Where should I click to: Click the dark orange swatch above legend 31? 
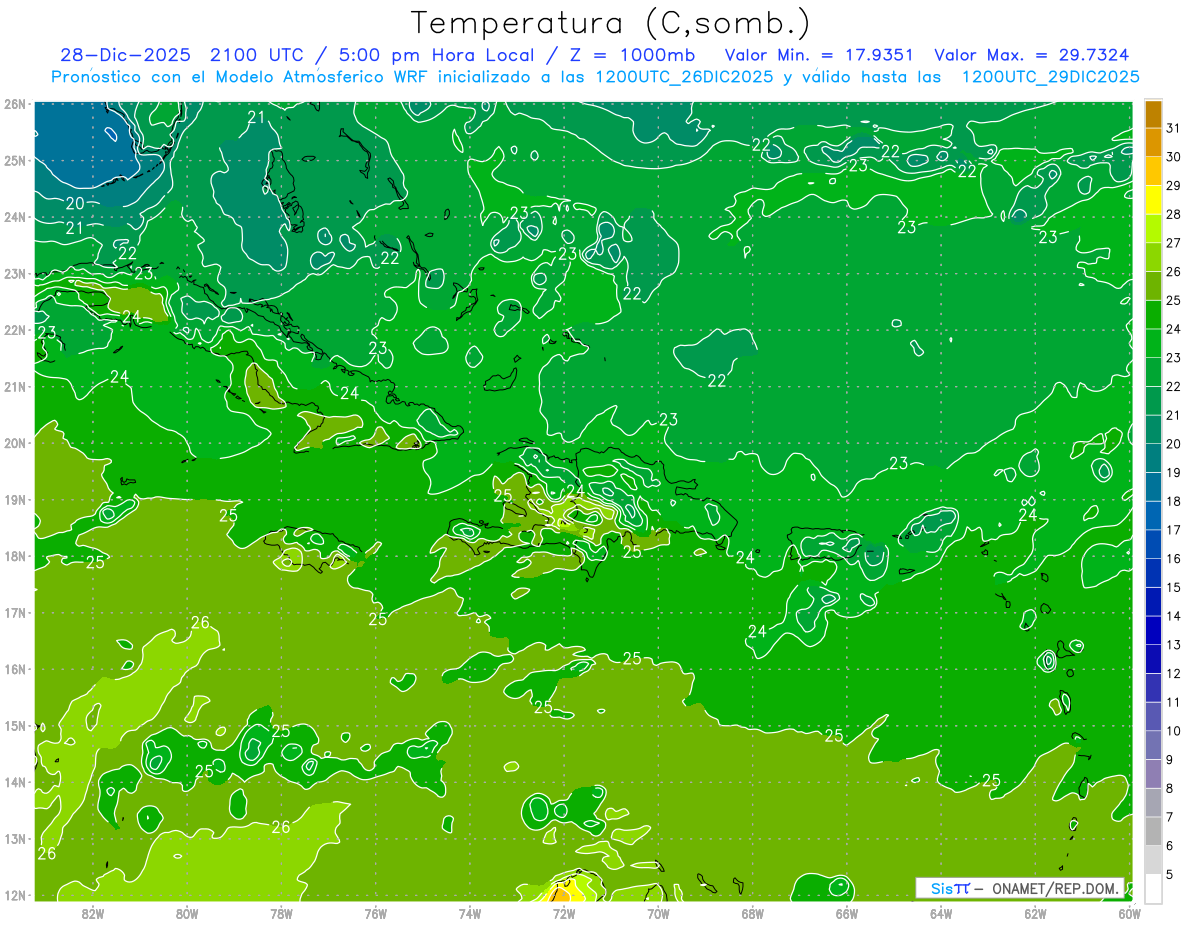(1153, 114)
